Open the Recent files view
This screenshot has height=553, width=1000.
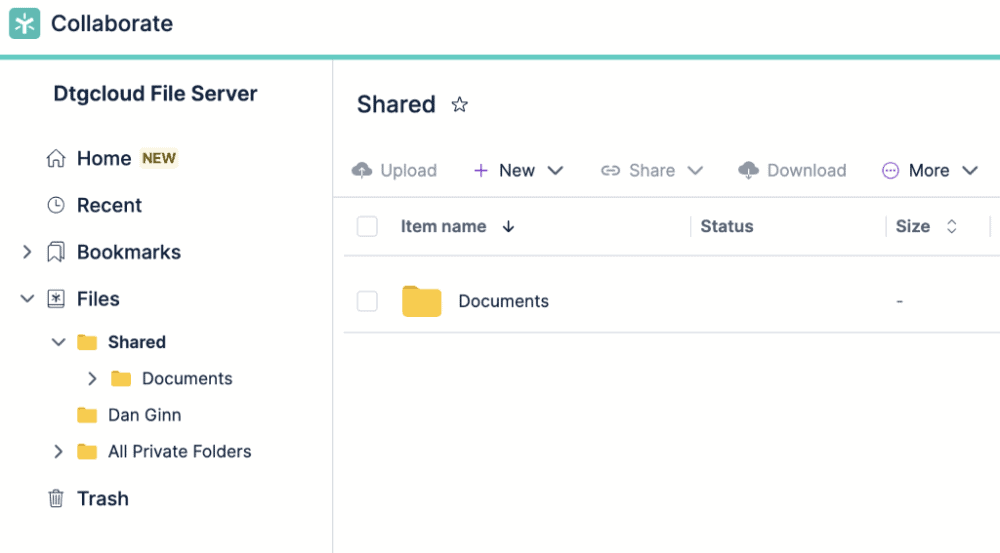(109, 205)
